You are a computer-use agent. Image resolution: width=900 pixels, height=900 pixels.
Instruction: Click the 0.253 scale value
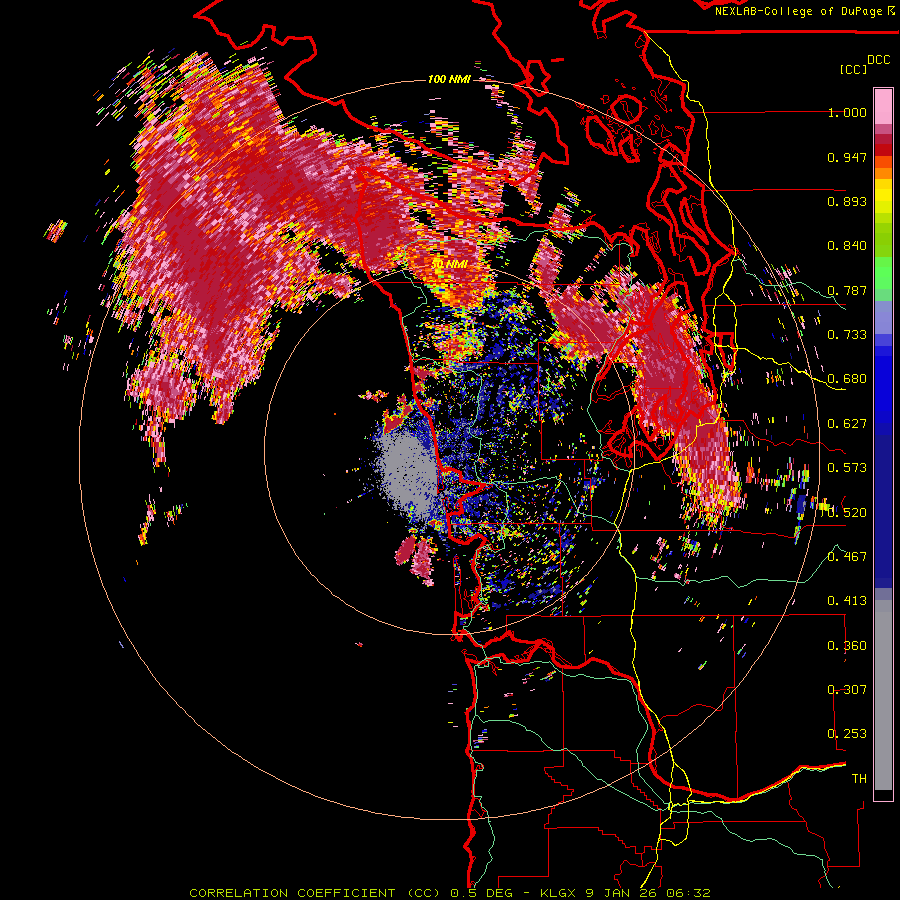pyautogui.click(x=847, y=734)
